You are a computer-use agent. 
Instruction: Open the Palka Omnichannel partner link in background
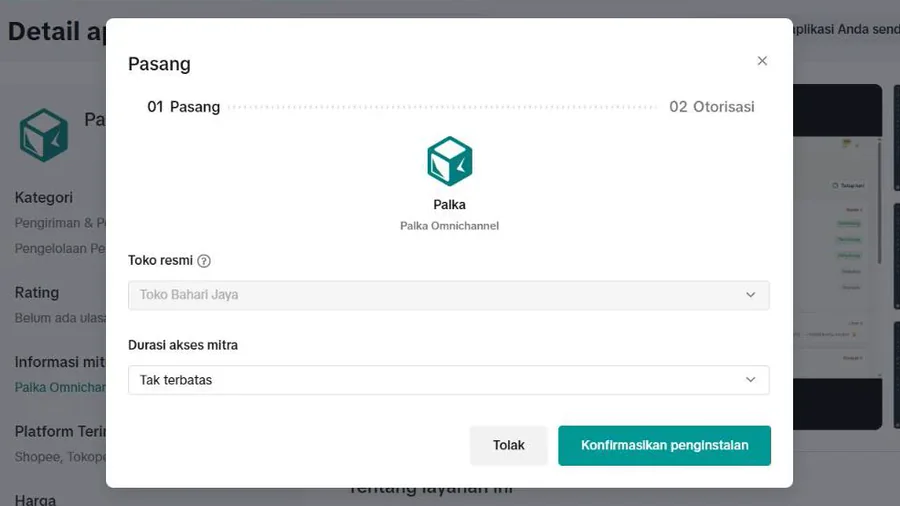[x=60, y=387]
